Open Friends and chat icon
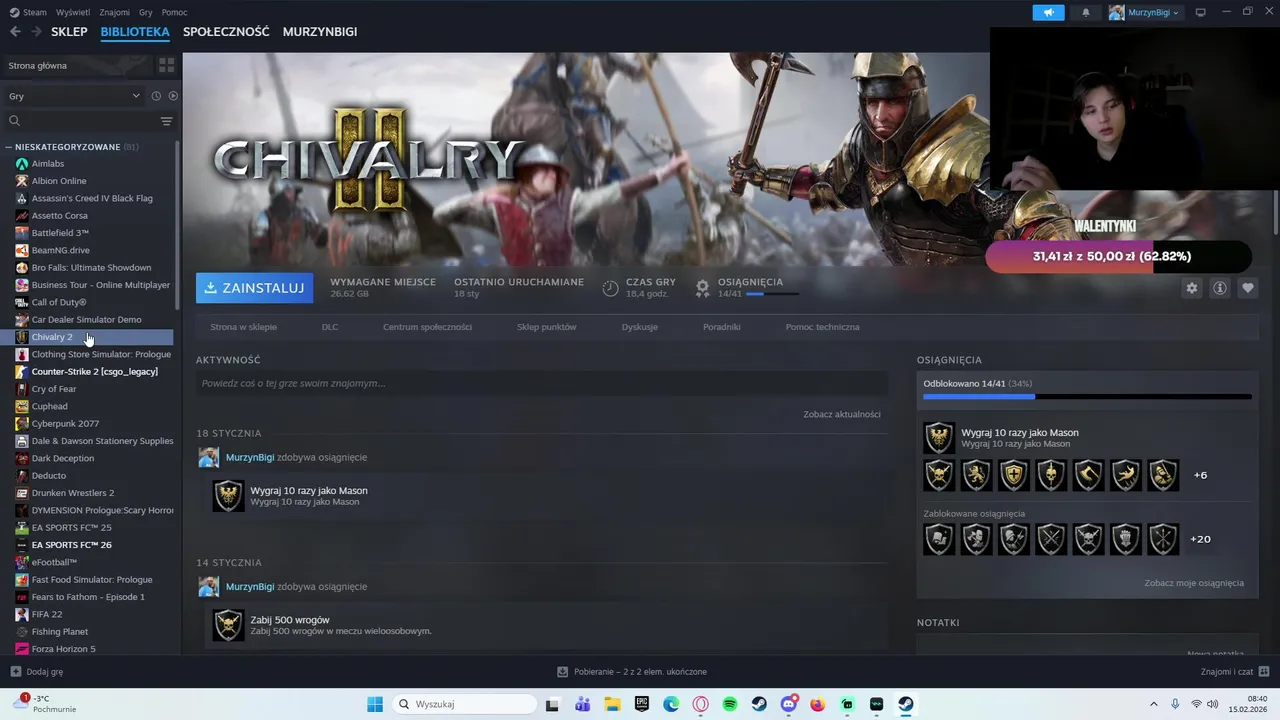1280x720 pixels. (1264, 672)
